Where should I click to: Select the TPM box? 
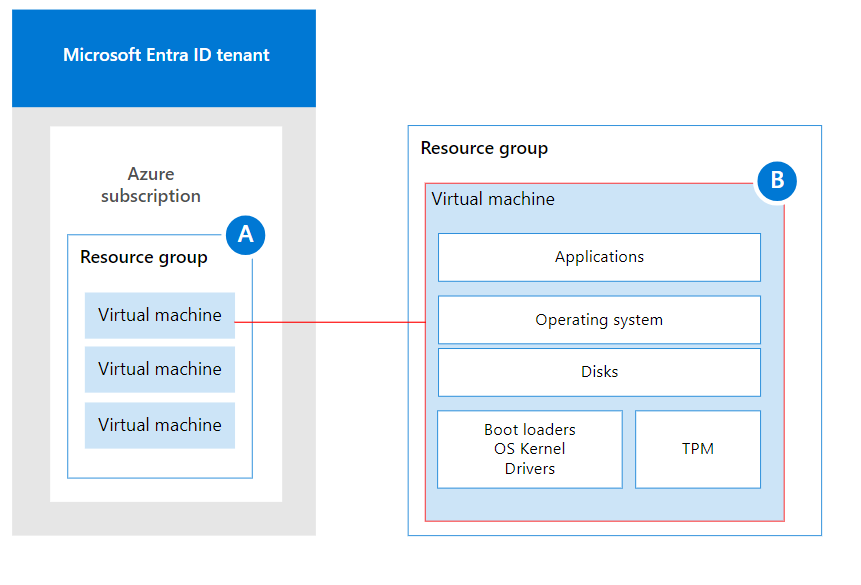click(x=698, y=449)
